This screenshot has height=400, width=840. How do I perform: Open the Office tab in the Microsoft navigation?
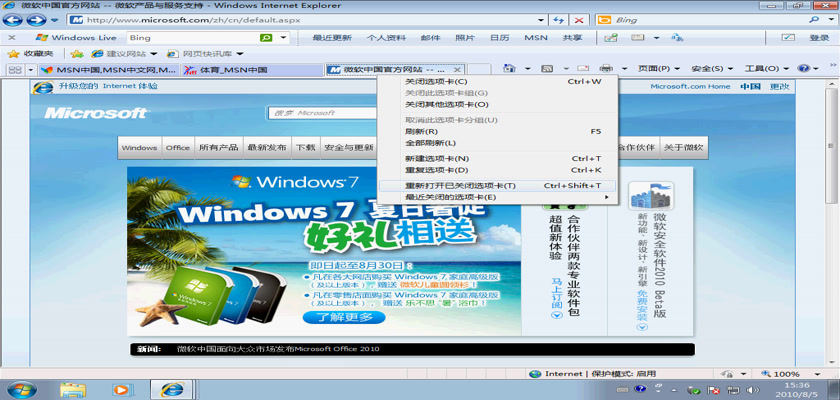pyautogui.click(x=178, y=148)
